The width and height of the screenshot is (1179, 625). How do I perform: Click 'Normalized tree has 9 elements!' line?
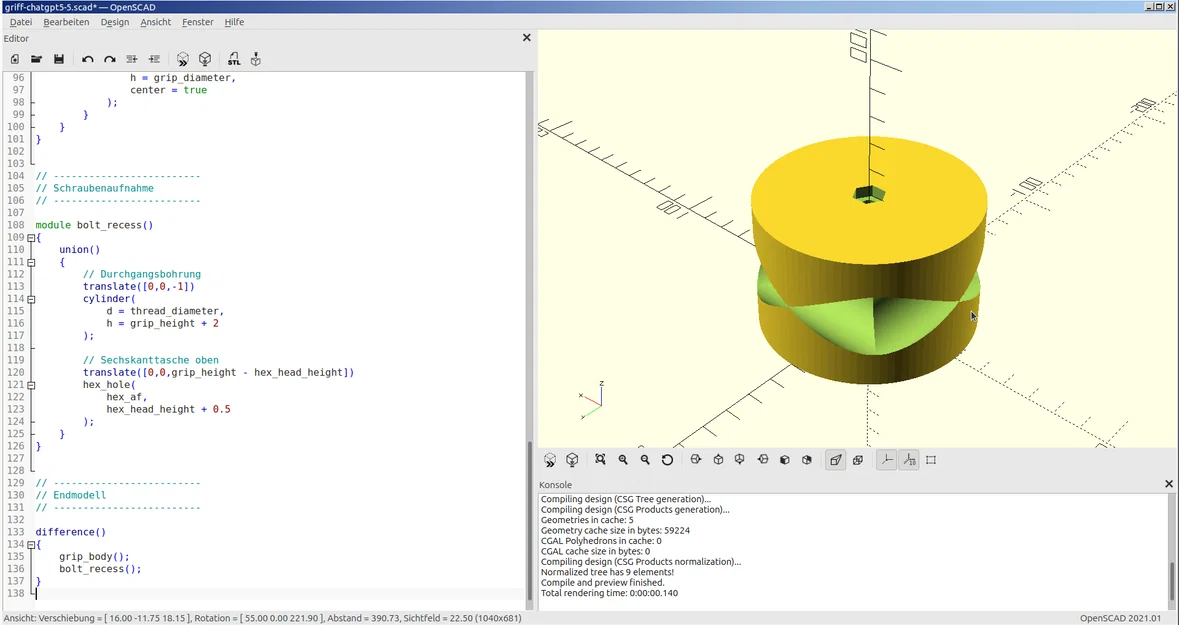[x=607, y=572]
